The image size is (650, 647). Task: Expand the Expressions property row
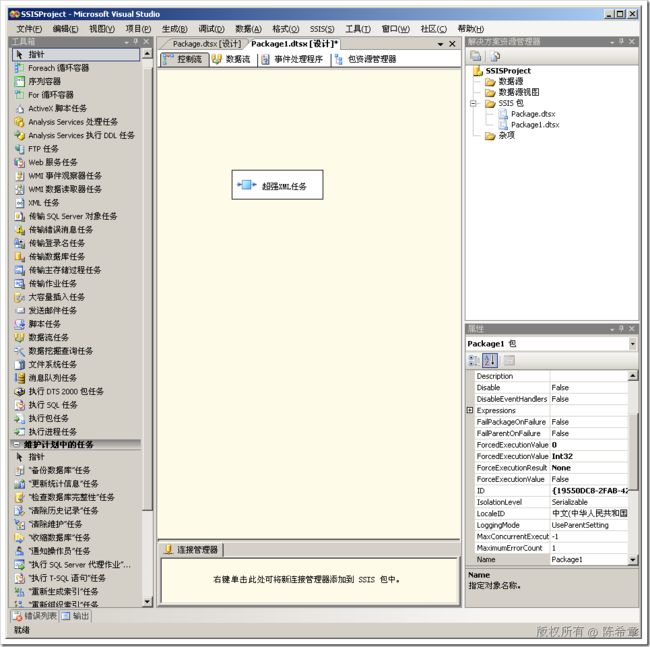click(x=470, y=410)
